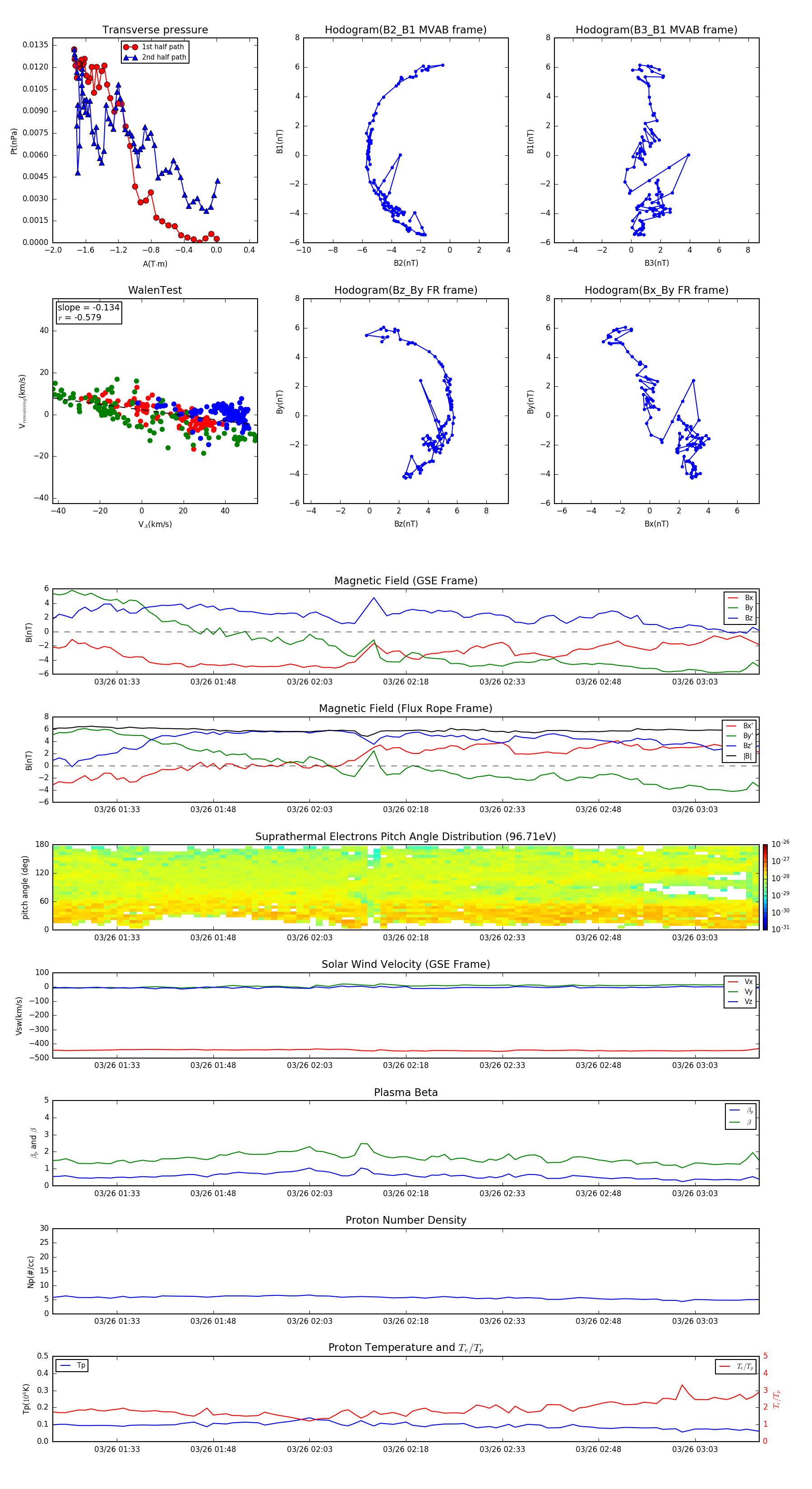Click 'Pt(nPa)' y-axis label

click(x=14, y=140)
